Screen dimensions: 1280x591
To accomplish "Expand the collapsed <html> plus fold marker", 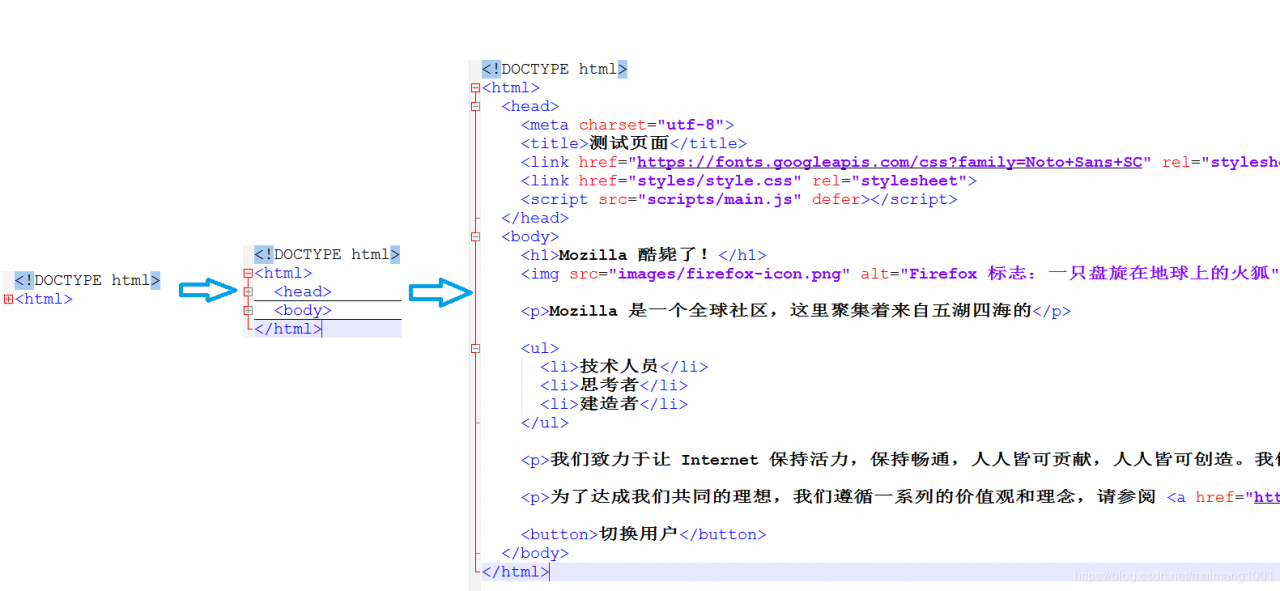I will [8, 299].
